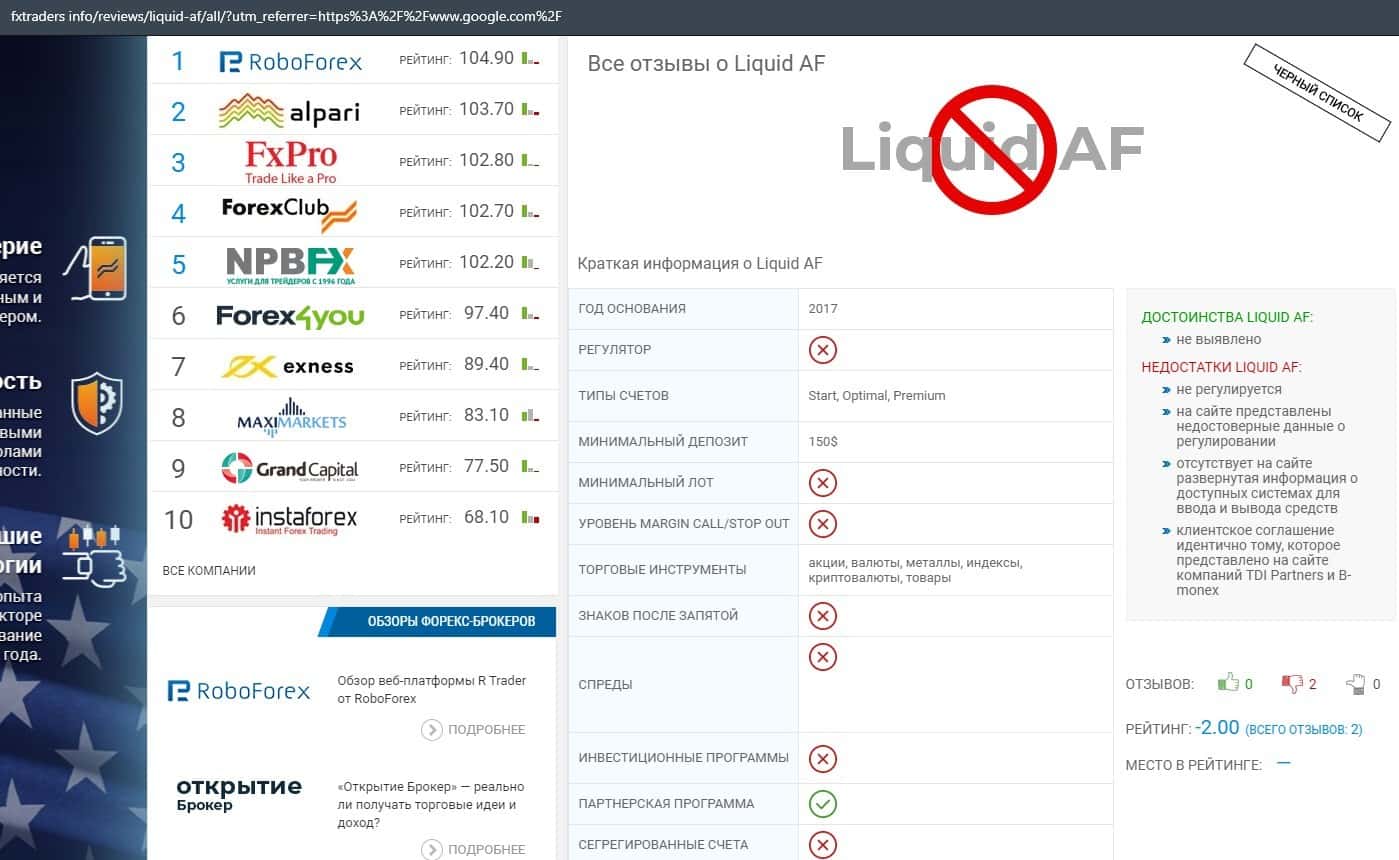This screenshot has height=860, width=1399.
Task: Open the RoboForex logo in rating list
Action: [x=290, y=62]
